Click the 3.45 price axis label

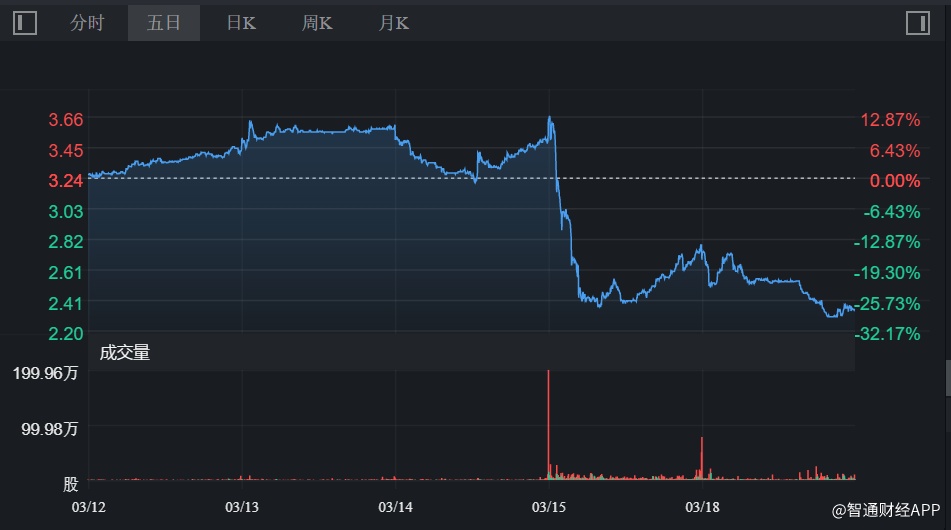(66, 150)
